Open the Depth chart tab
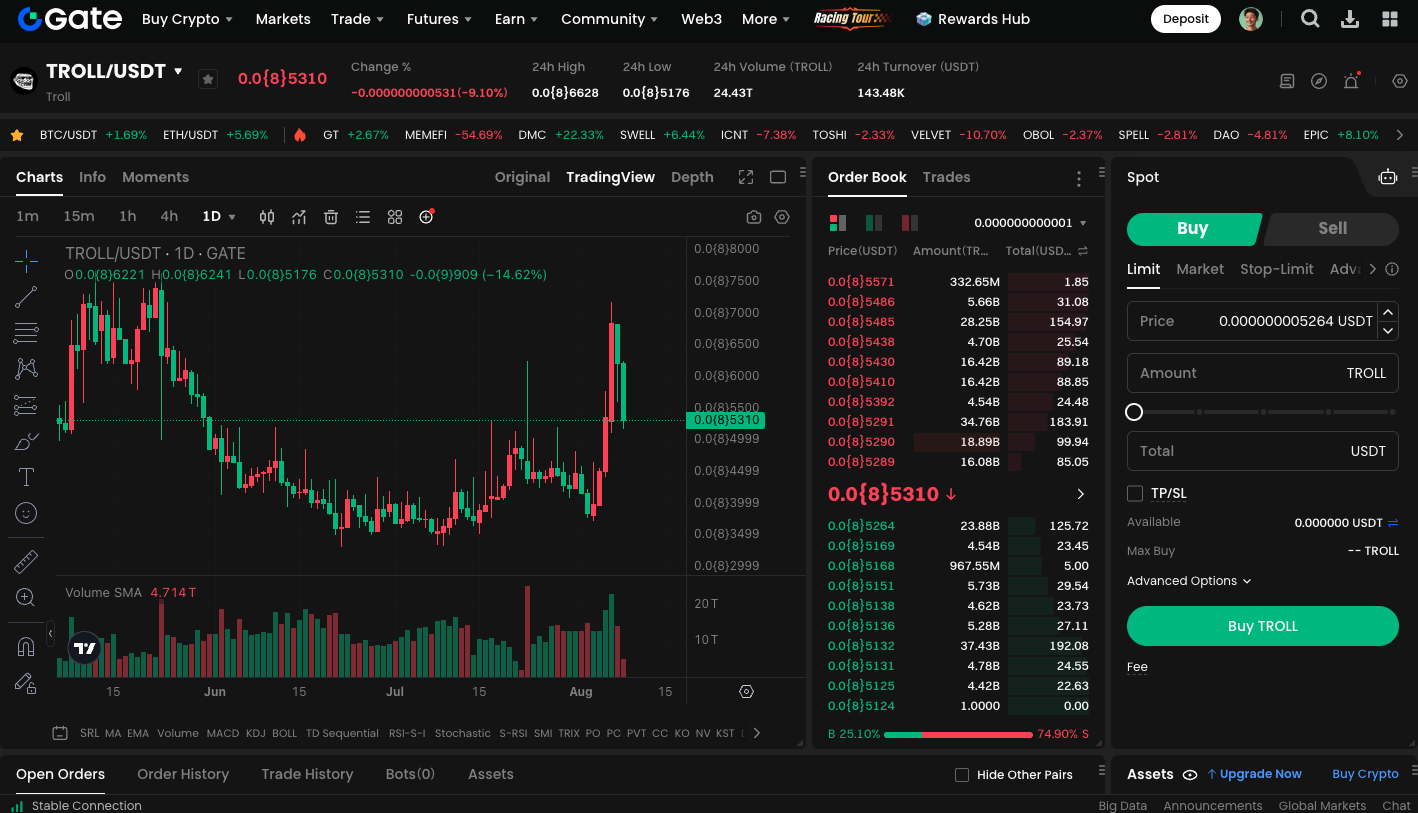1418x813 pixels. click(692, 177)
